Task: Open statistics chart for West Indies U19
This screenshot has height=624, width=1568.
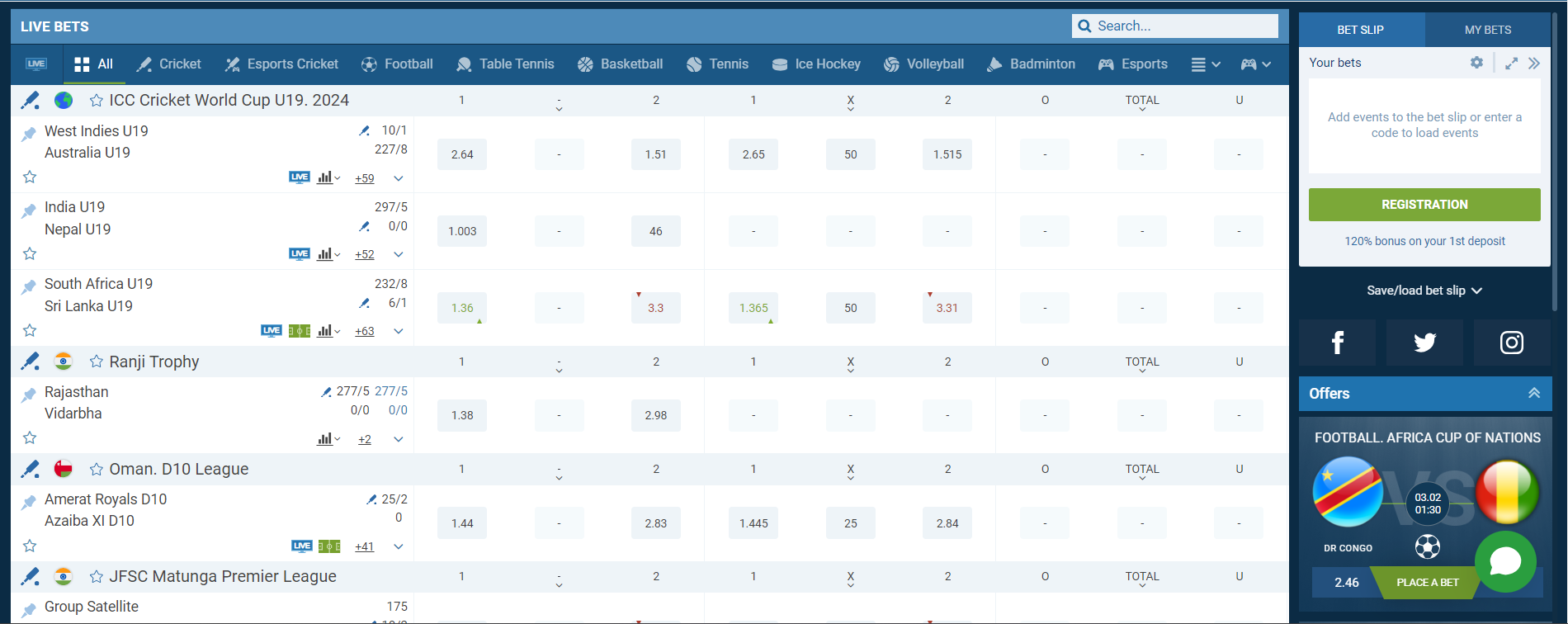Action: coord(328,177)
